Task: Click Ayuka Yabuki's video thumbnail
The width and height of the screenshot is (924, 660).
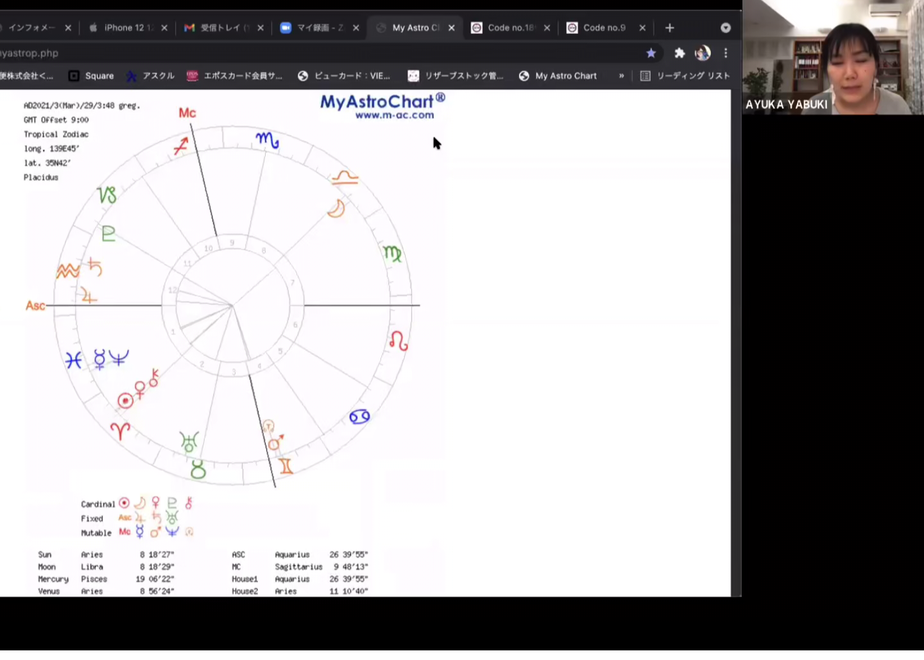Action: (833, 57)
